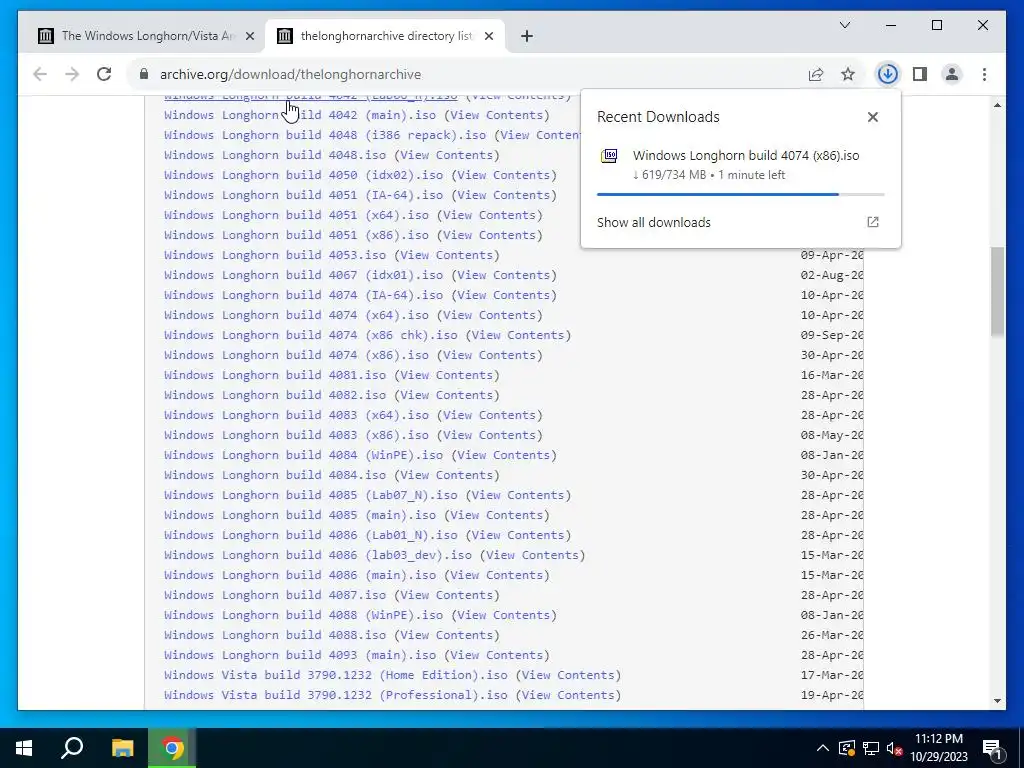Click the Chrome taskbar icon
This screenshot has width=1024, height=768.
point(172,748)
